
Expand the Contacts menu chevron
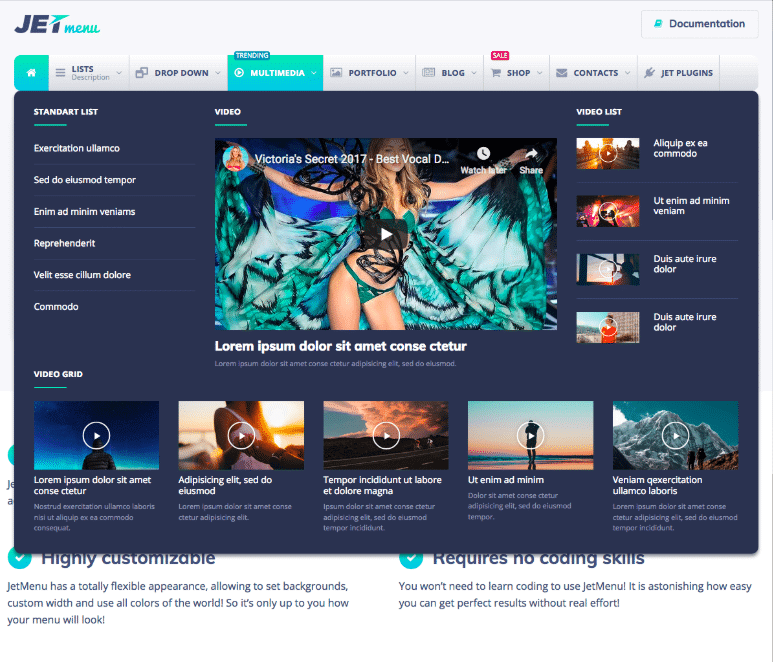[627, 73]
